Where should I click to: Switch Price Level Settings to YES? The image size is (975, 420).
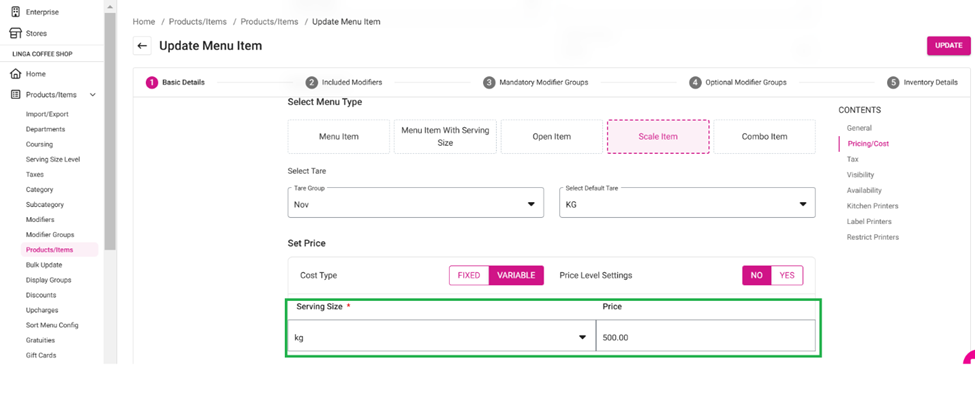tap(787, 275)
